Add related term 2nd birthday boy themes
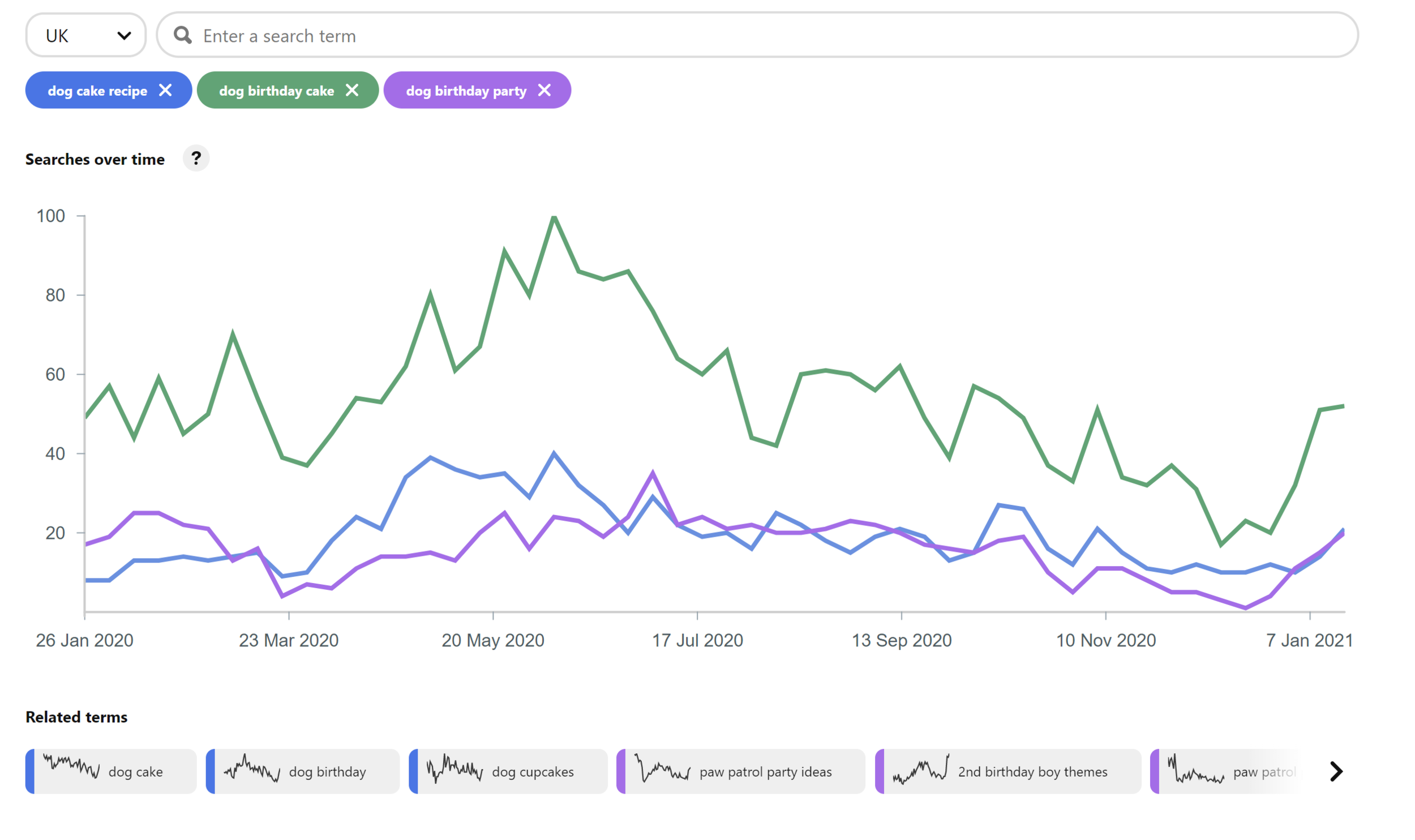The width and height of the screenshot is (1415, 840). pos(1032,772)
